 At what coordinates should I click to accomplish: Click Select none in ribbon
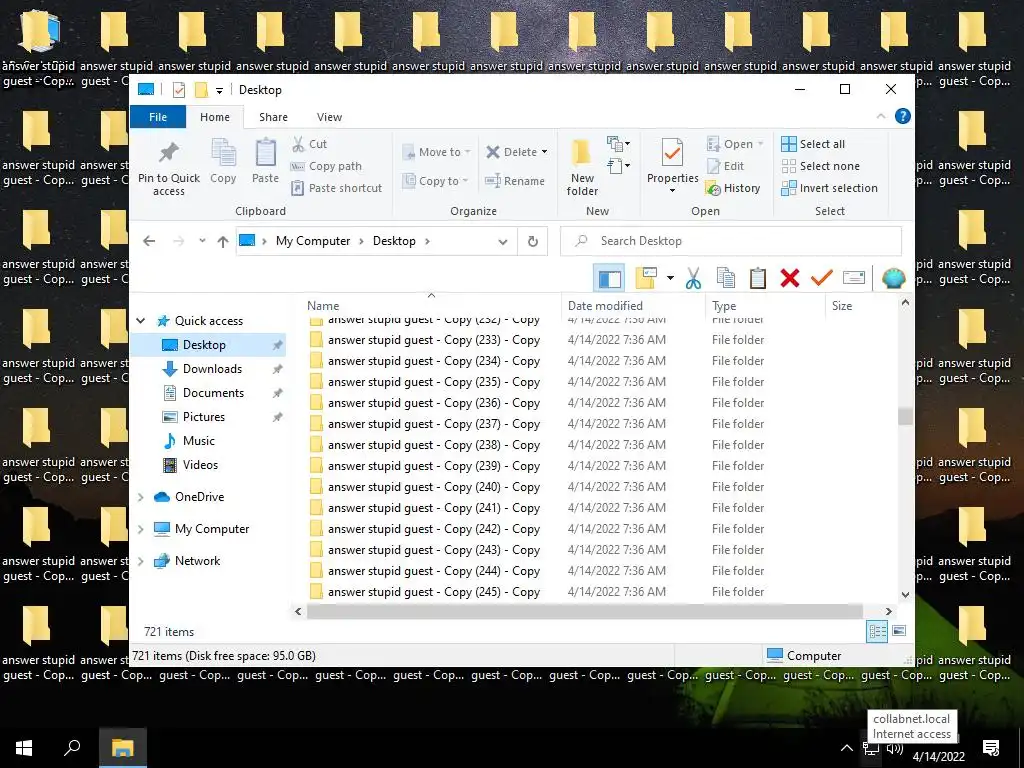[x=821, y=166]
